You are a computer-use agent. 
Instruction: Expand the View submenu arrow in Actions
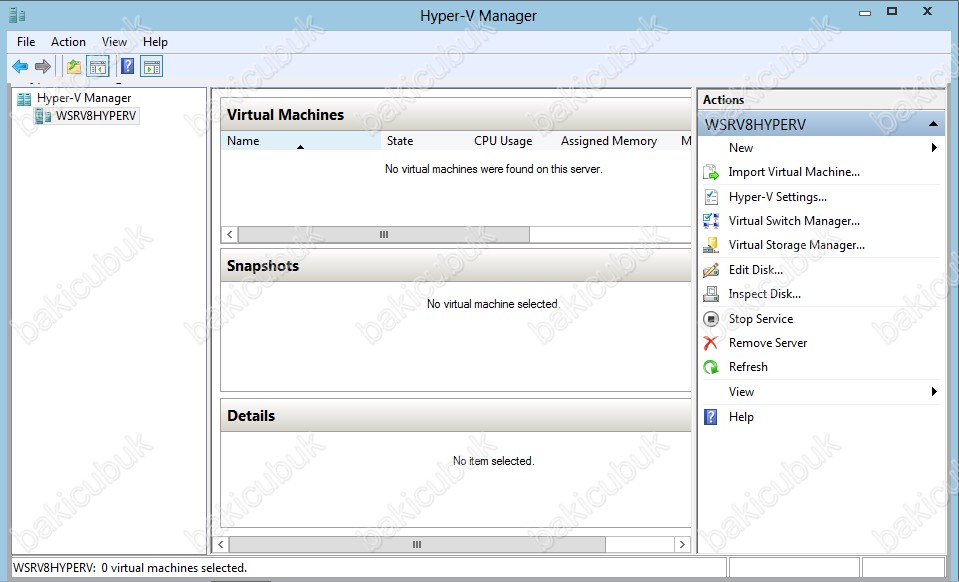coord(934,391)
